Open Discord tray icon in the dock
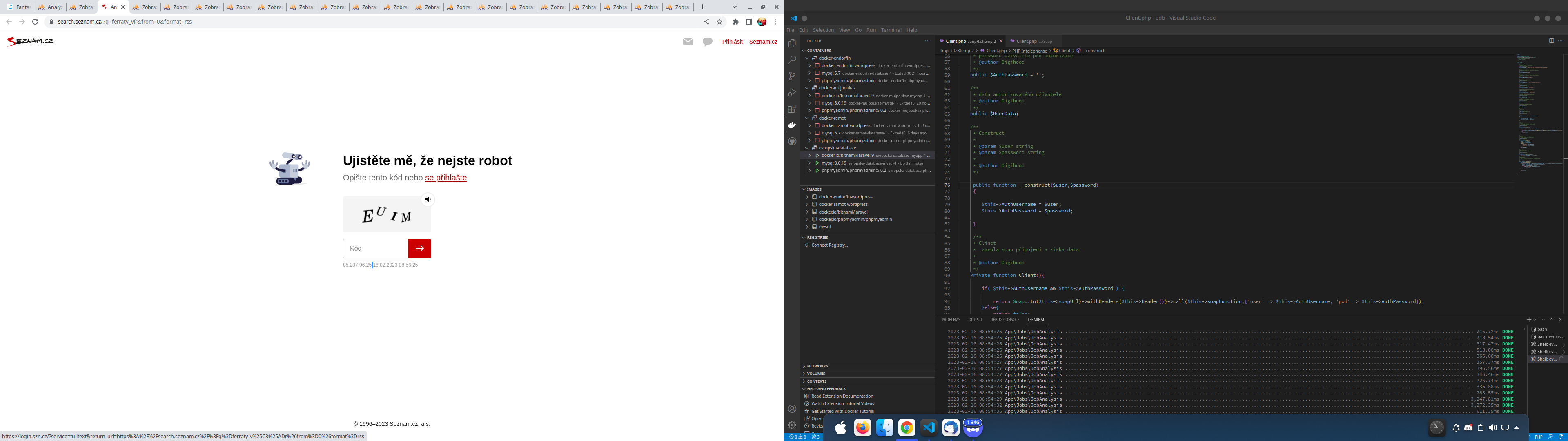1568x441 pixels. click(1468, 428)
